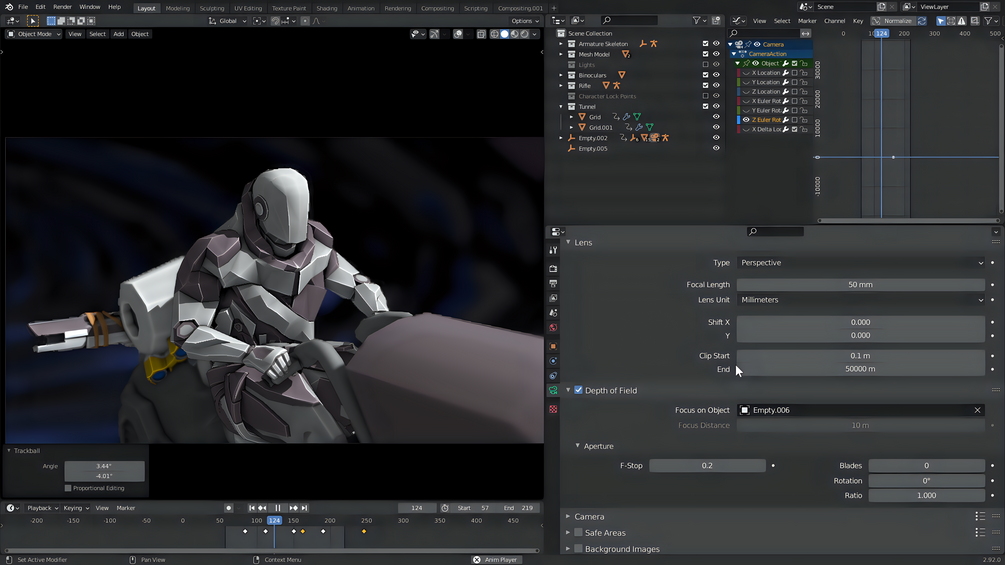
Task: Switch to the Sculpting workspace tab
Action: tap(212, 8)
